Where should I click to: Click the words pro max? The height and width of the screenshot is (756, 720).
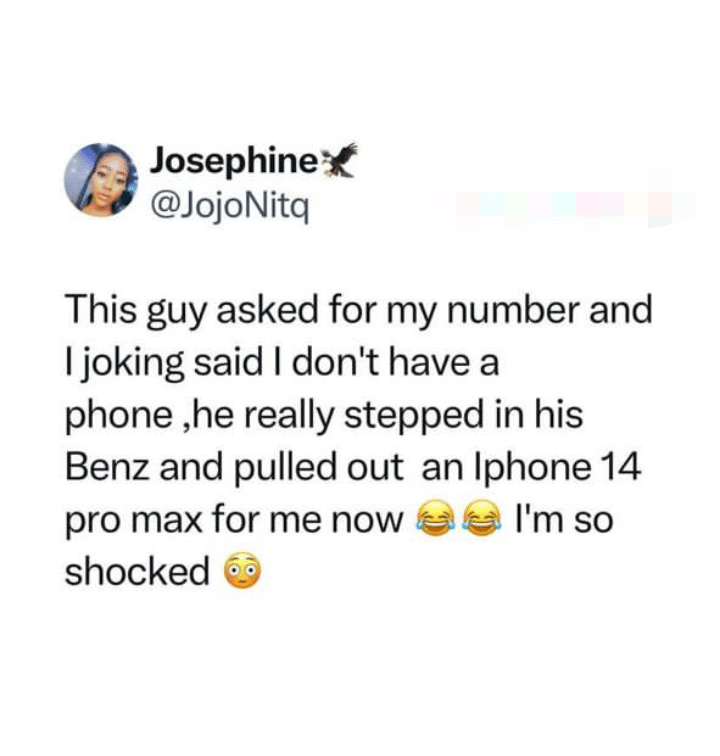pos(133,522)
